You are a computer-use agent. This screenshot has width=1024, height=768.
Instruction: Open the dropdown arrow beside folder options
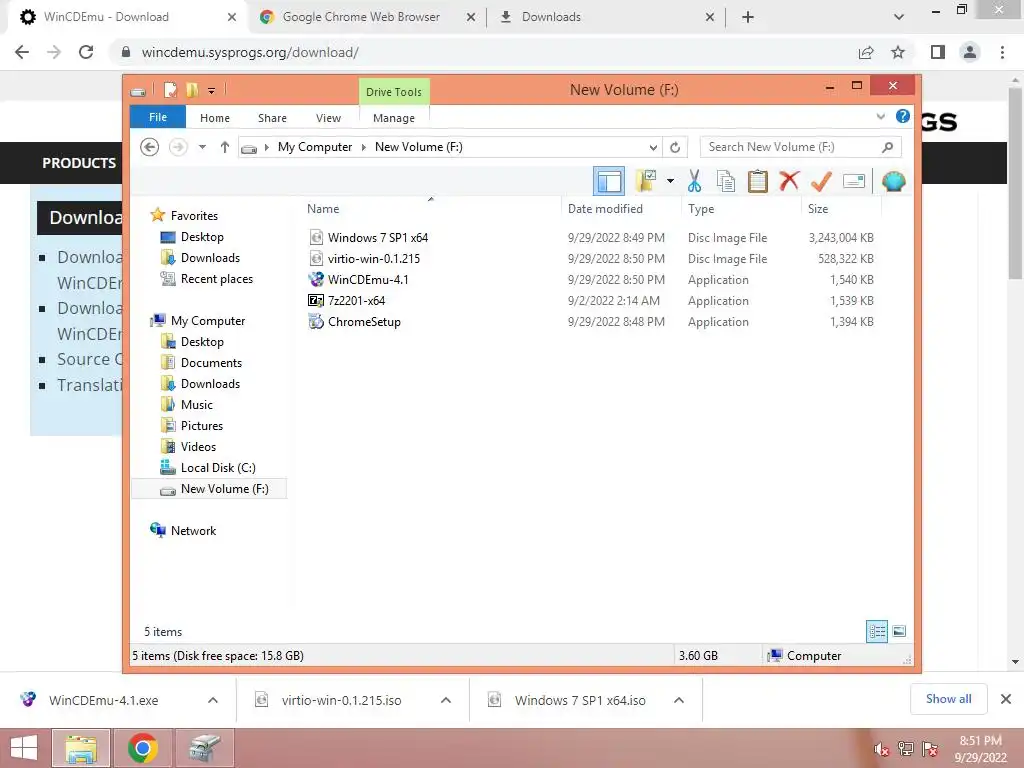click(670, 181)
